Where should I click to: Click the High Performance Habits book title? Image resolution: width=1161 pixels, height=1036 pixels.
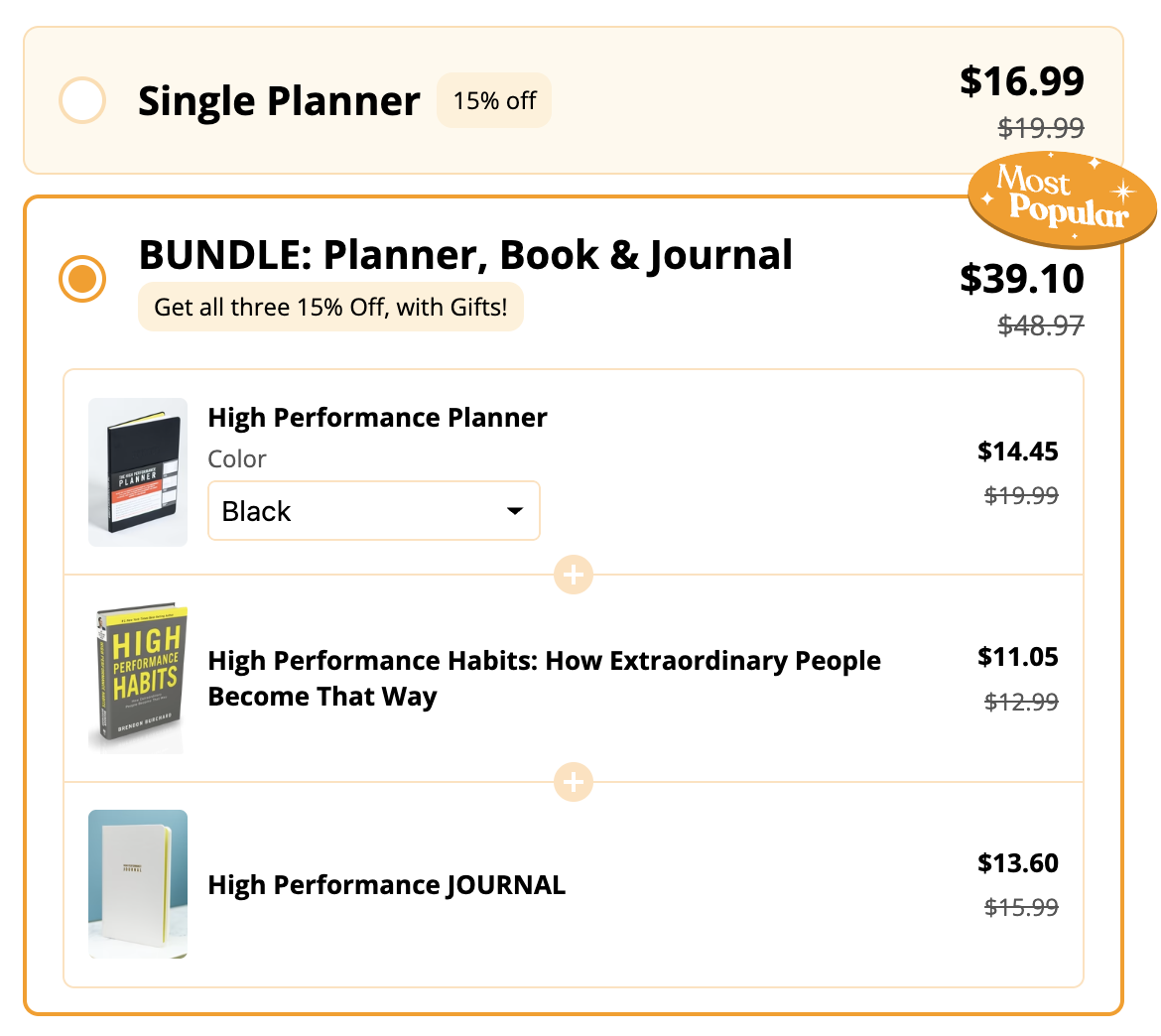click(544, 679)
